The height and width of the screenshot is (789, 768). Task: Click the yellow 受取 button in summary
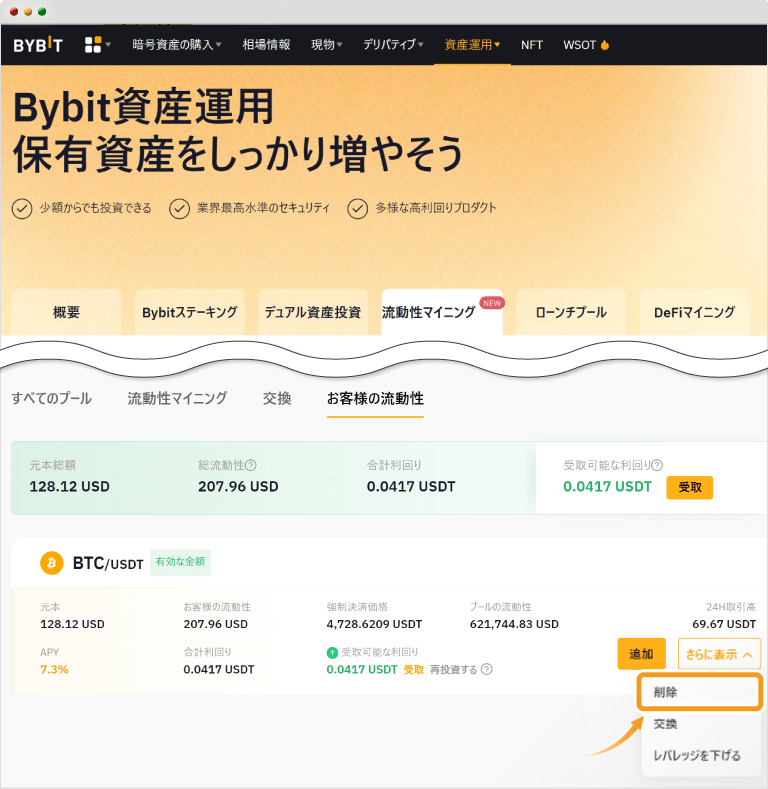[x=689, y=487]
